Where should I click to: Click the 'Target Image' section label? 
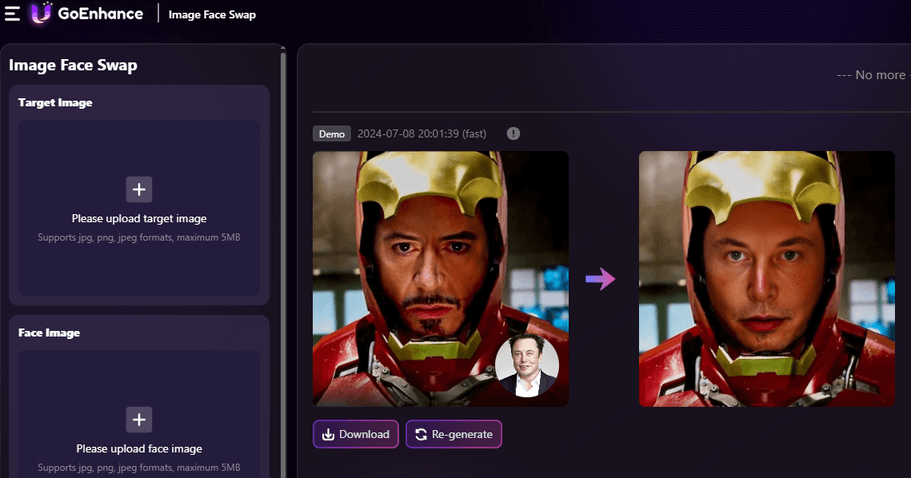55,102
